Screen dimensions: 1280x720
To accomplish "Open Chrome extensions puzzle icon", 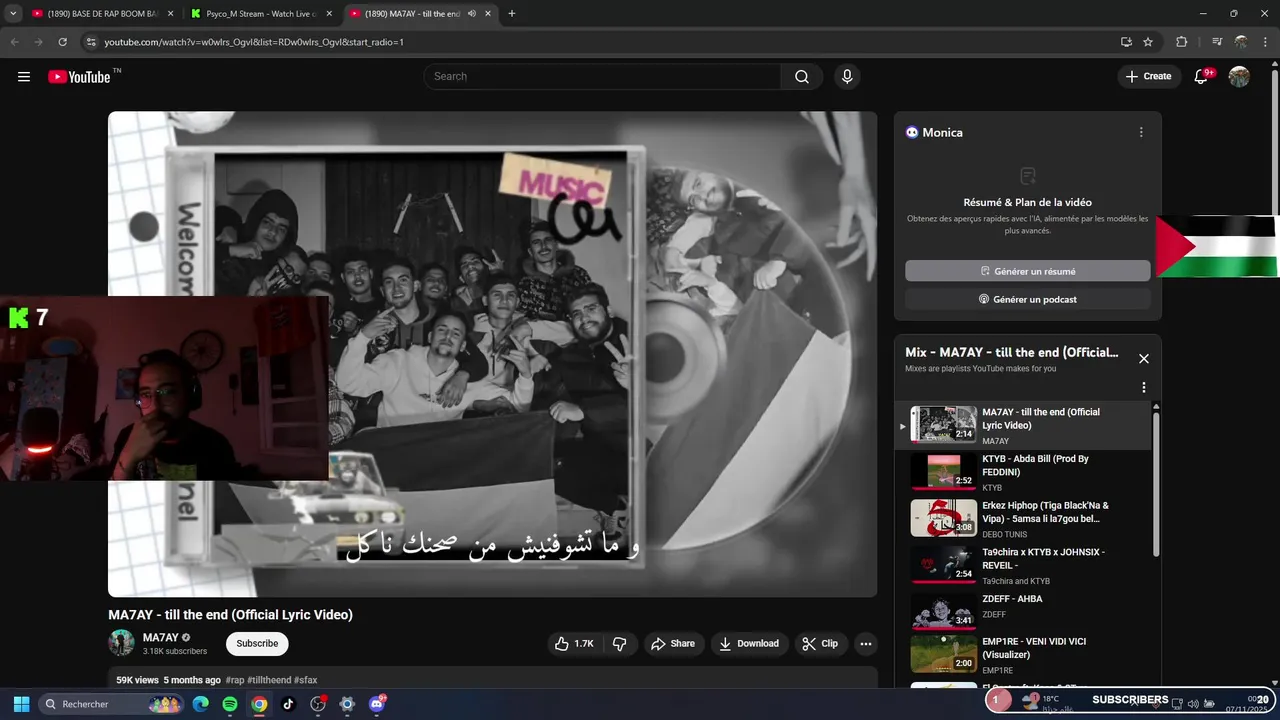I will 1181,42.
